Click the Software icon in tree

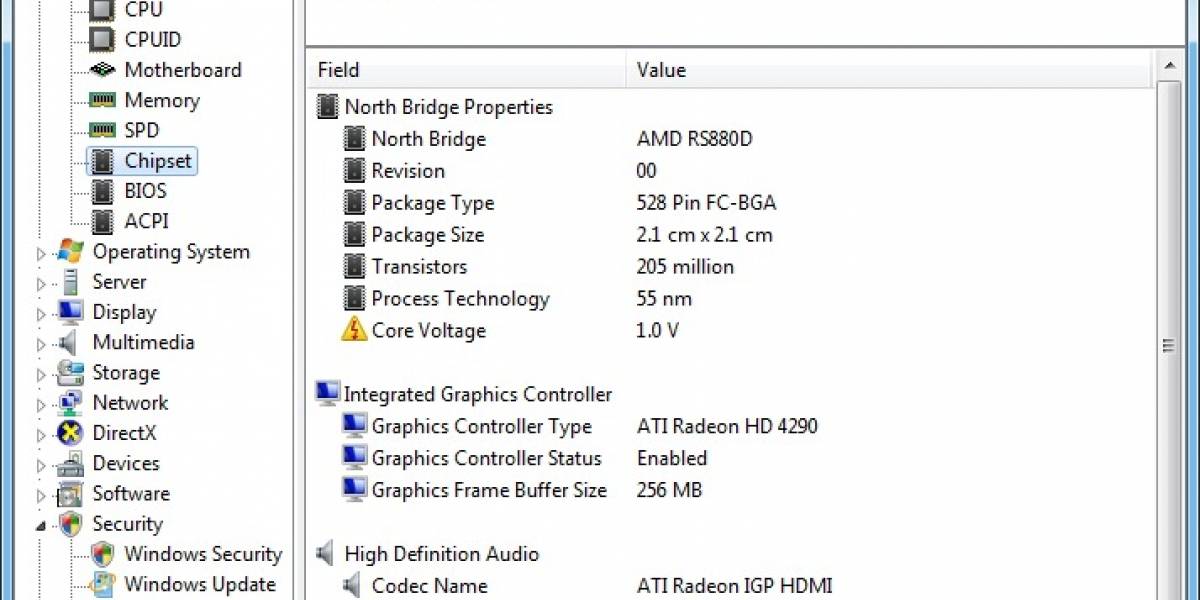tap(70, 494)
